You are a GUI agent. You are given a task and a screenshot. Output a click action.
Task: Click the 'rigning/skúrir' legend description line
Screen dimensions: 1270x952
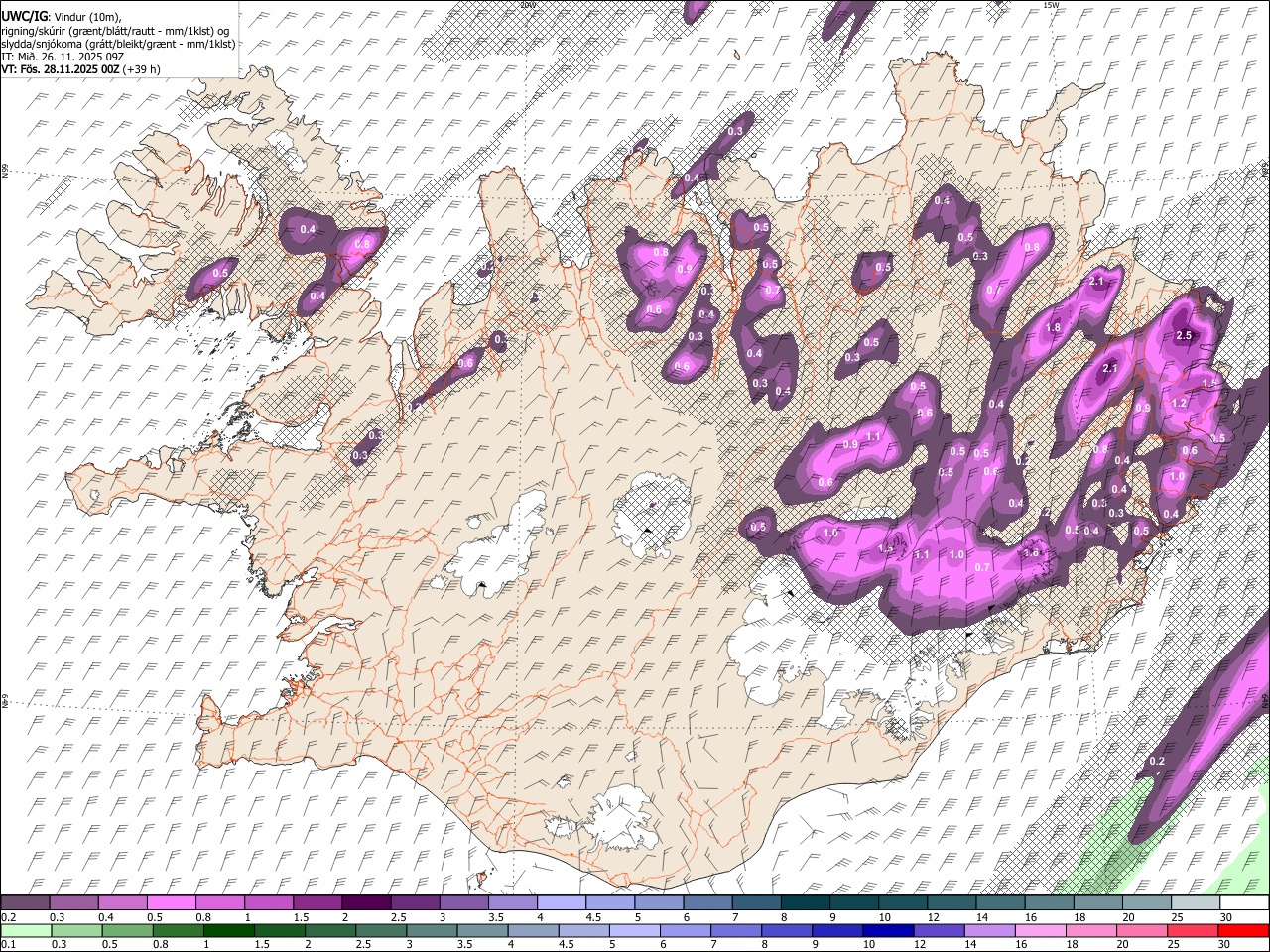tap(117, 31)
